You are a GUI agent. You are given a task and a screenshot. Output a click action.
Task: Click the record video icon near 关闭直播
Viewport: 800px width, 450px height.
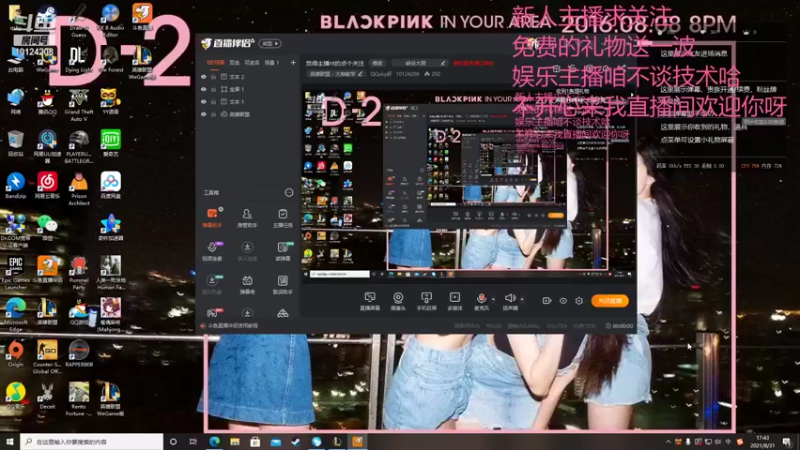[546, 301]
